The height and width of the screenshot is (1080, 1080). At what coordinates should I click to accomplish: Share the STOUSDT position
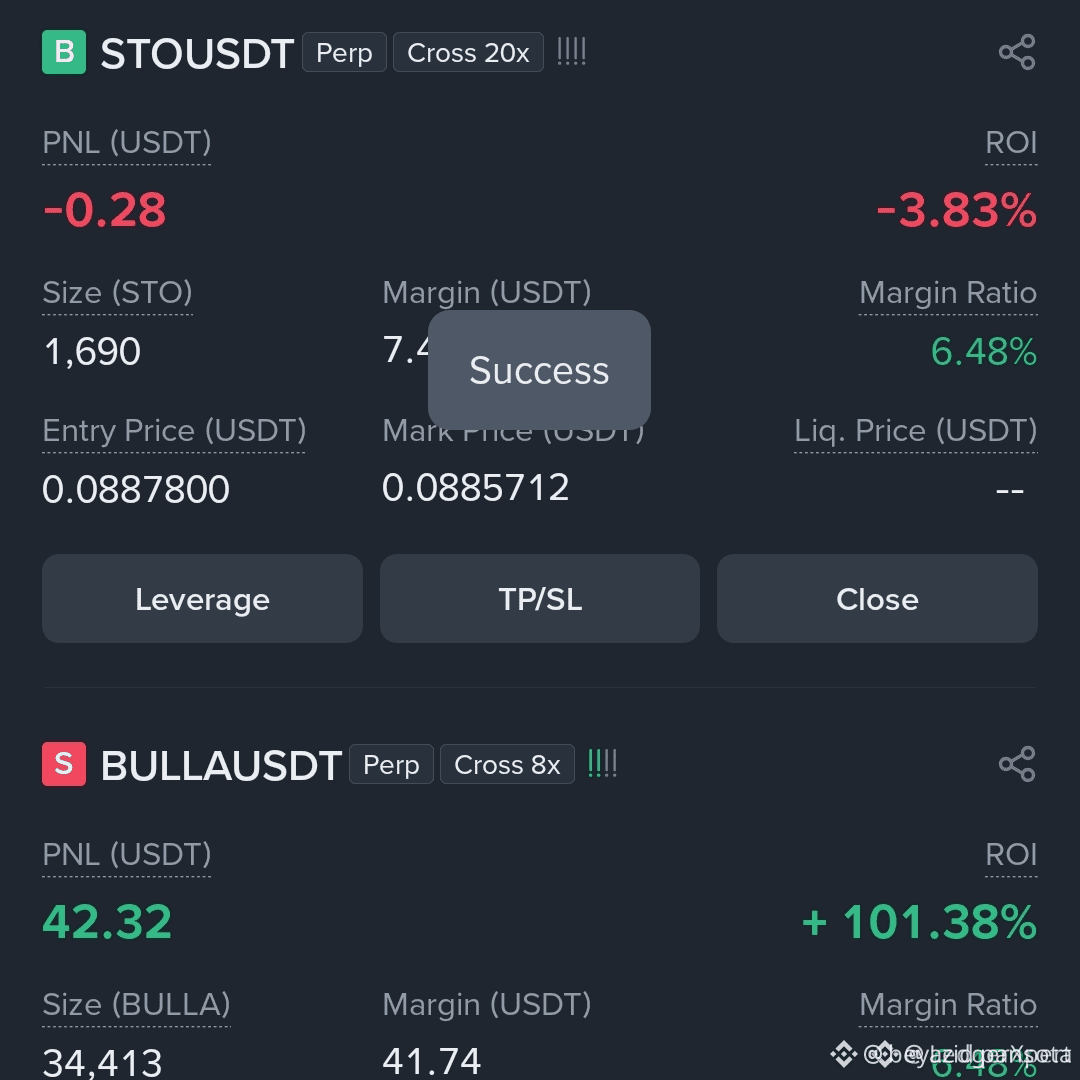point(1017,52)
